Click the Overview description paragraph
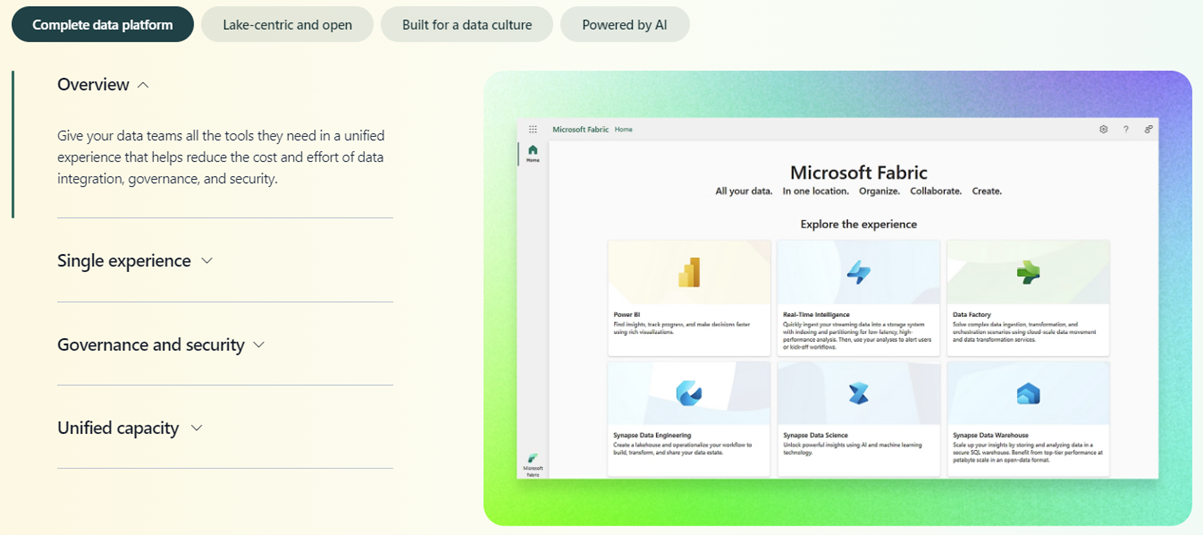The height and width of the screenshot is (535, 1203). pyautogui.click(x=221, y=157)
